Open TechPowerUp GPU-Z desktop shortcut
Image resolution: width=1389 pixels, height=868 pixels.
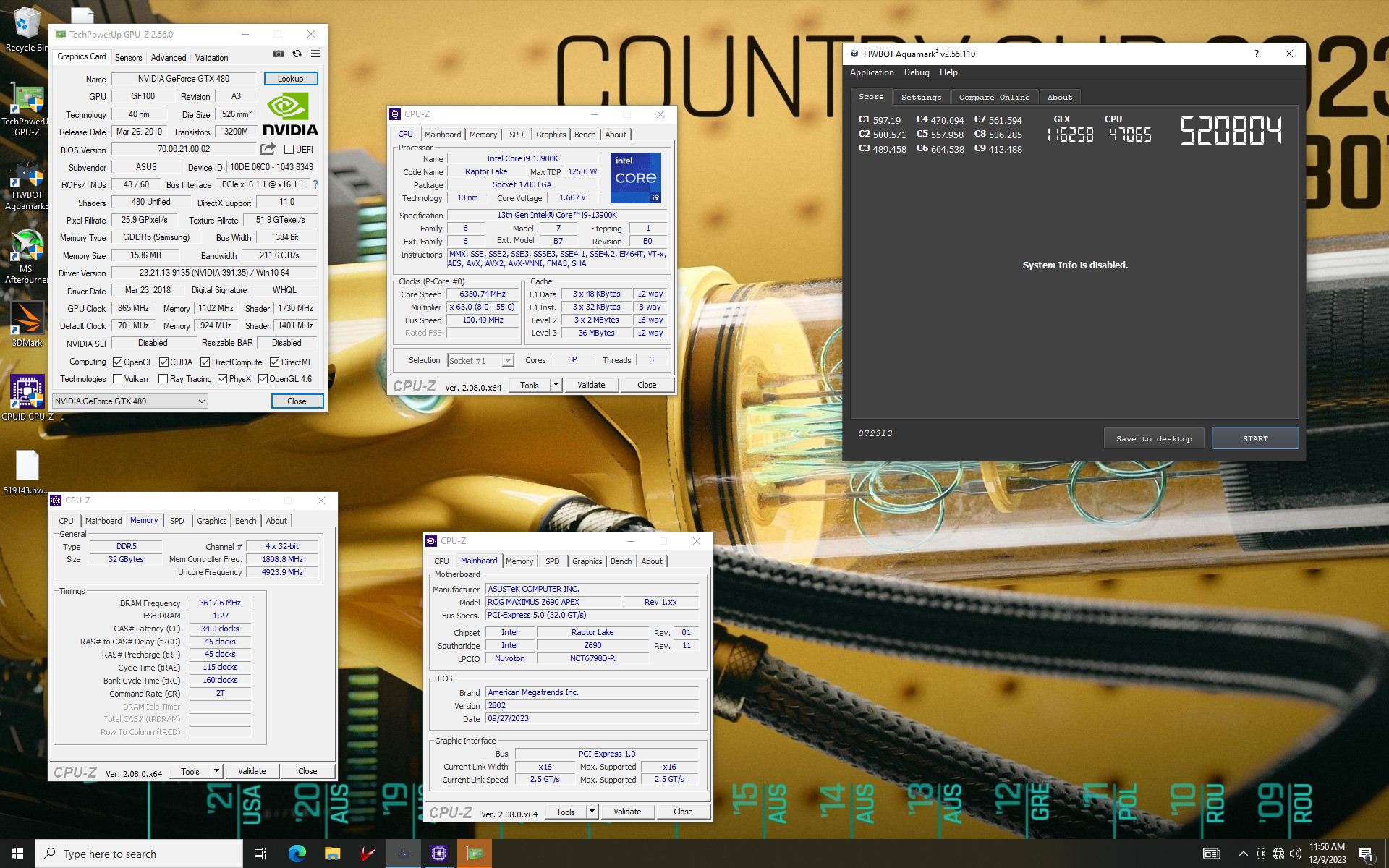26,110
